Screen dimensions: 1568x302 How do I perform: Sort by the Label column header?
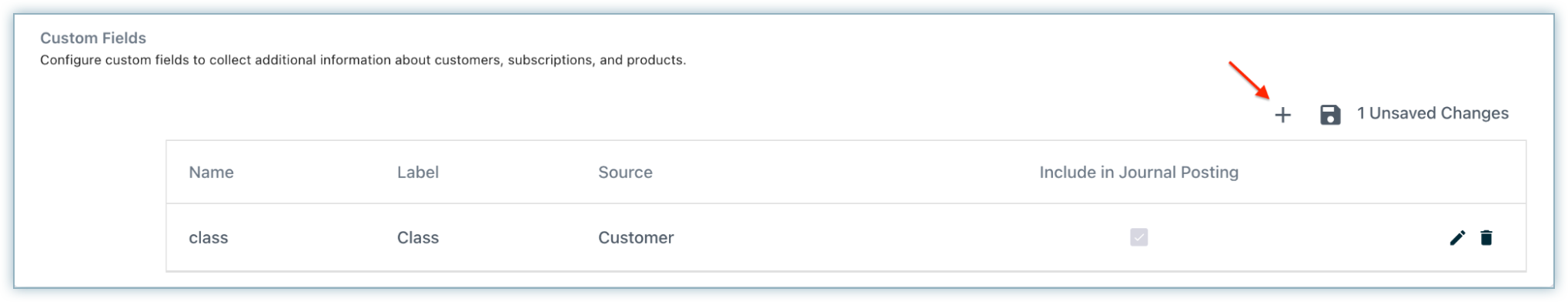pyautogui.click(x=418, y=173)
